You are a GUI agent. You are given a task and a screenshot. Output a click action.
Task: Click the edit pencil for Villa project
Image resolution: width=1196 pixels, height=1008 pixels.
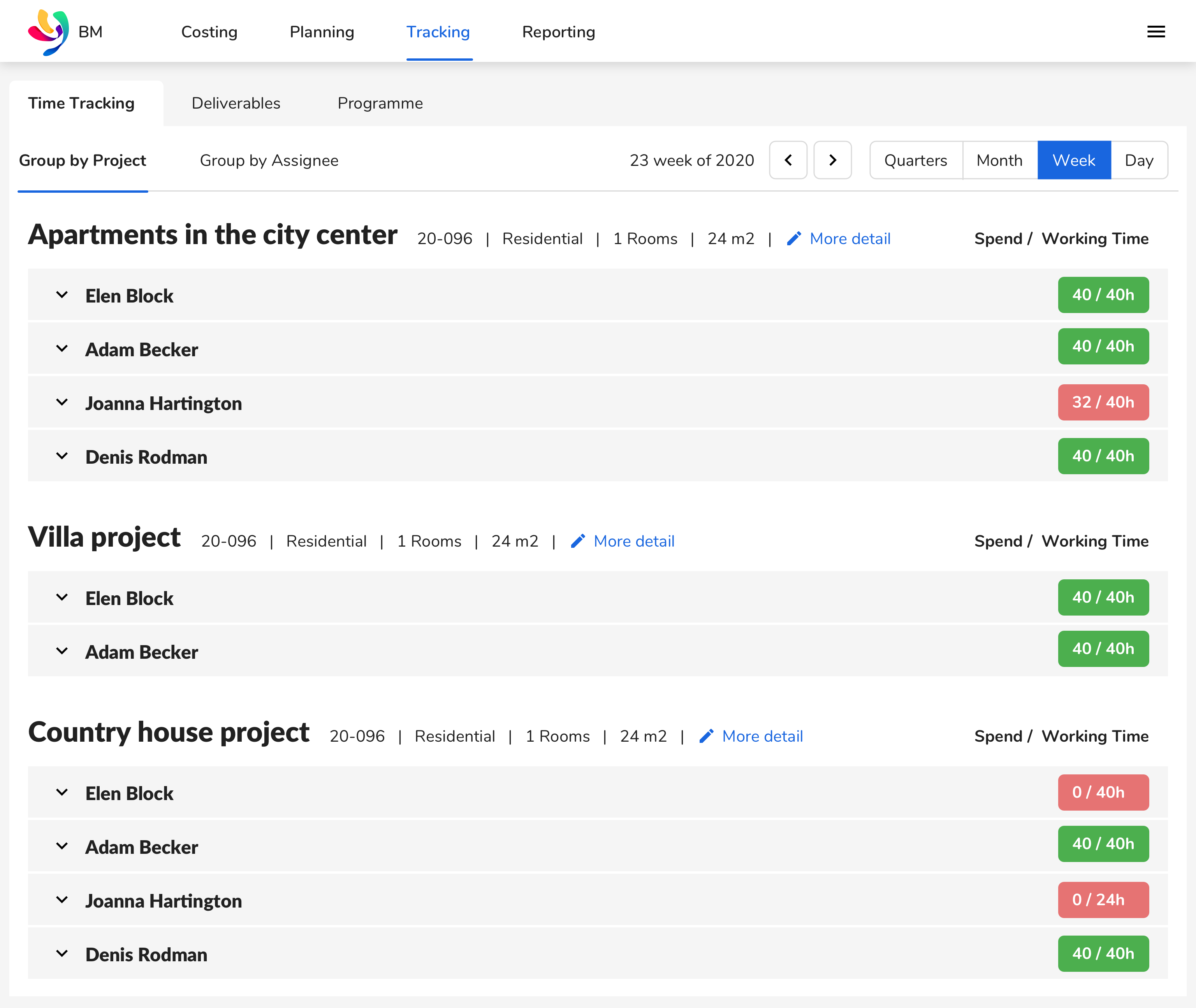[578, 540]
